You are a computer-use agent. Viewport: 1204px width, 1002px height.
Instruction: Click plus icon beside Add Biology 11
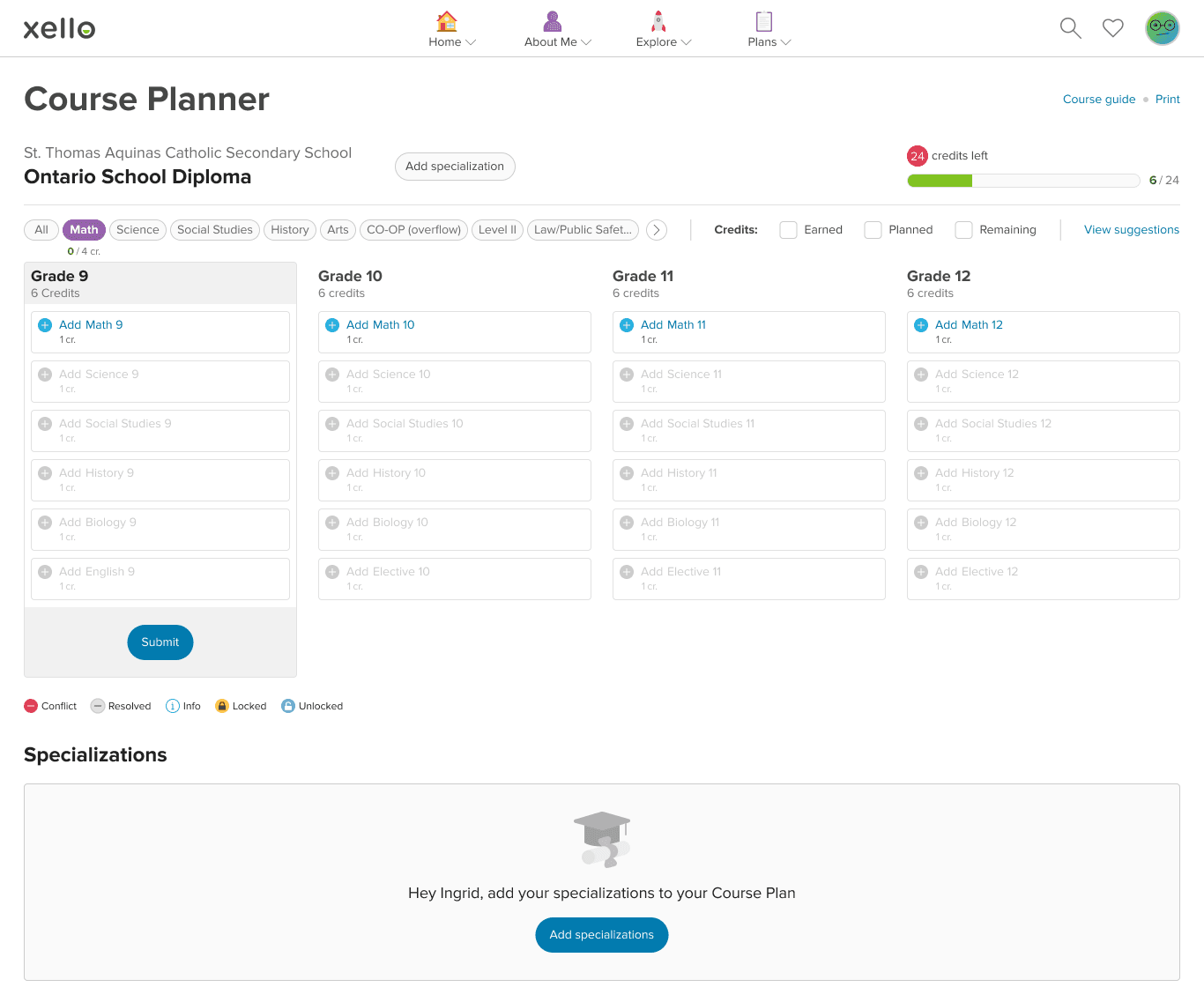(627, 523)
